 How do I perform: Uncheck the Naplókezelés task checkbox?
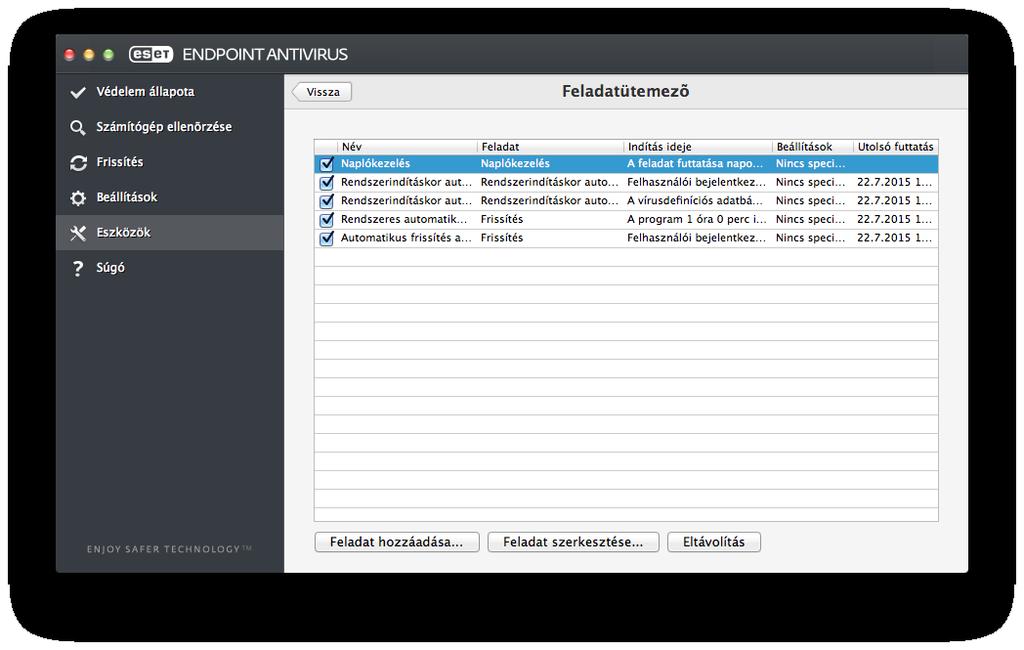(x=327, y=165)
